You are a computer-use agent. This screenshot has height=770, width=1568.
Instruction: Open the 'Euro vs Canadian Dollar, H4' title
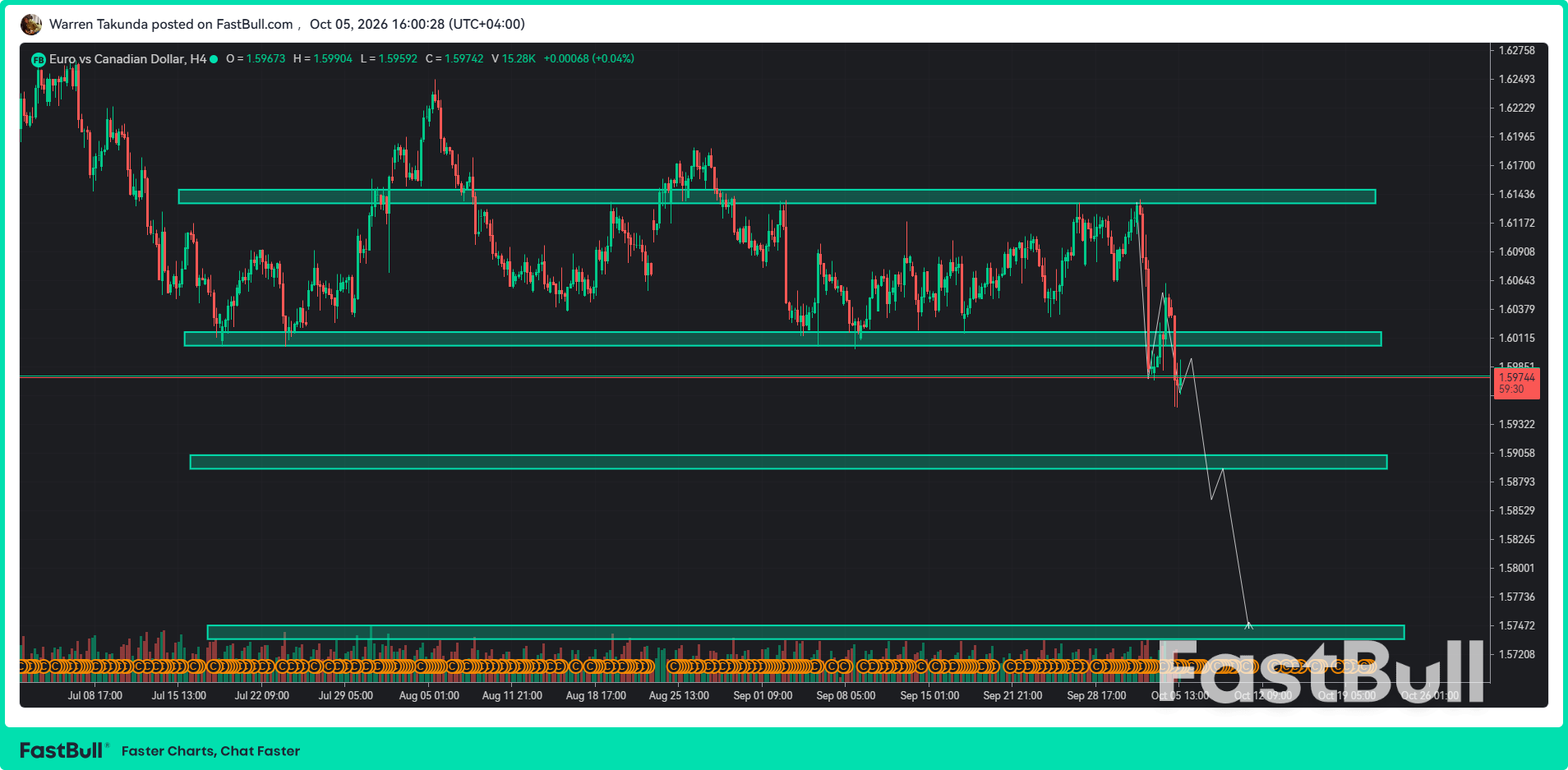pos(127,59)
